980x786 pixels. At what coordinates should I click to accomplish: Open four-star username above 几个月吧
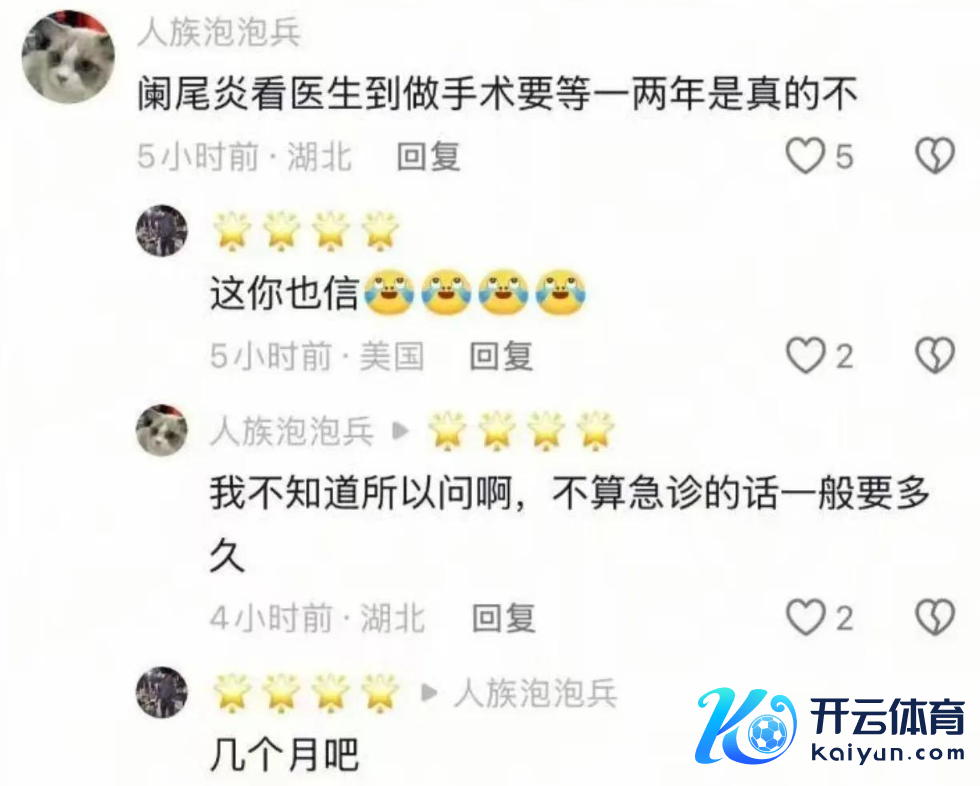pos(306,693)
